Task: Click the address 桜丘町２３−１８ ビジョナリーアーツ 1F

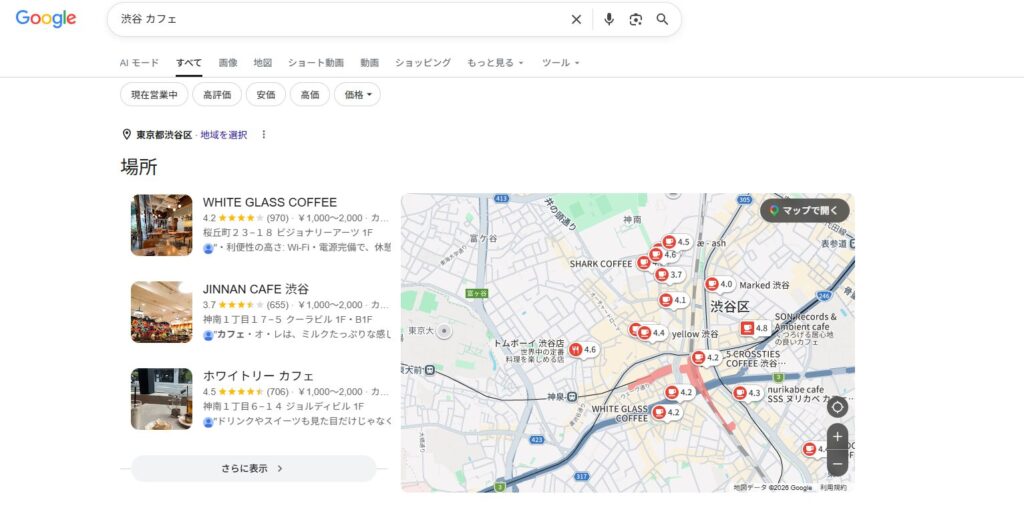Action: [287, 233]
